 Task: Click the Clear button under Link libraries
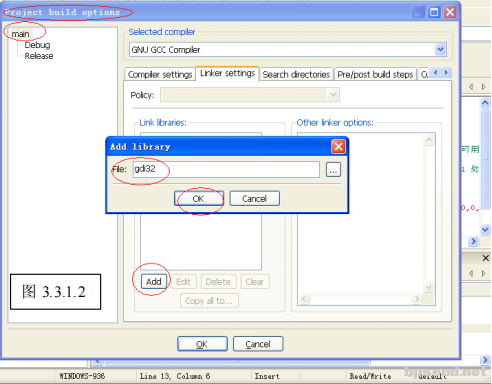[x=255, y=282]
